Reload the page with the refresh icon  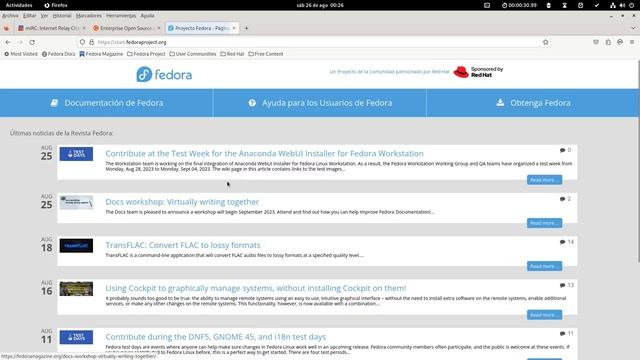click(x=32, y=42)
